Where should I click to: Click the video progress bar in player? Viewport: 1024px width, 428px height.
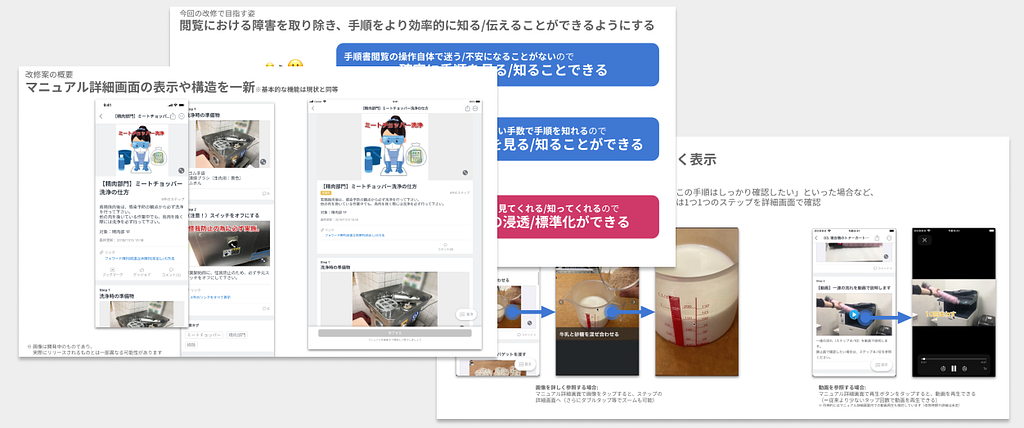(953, 359)
